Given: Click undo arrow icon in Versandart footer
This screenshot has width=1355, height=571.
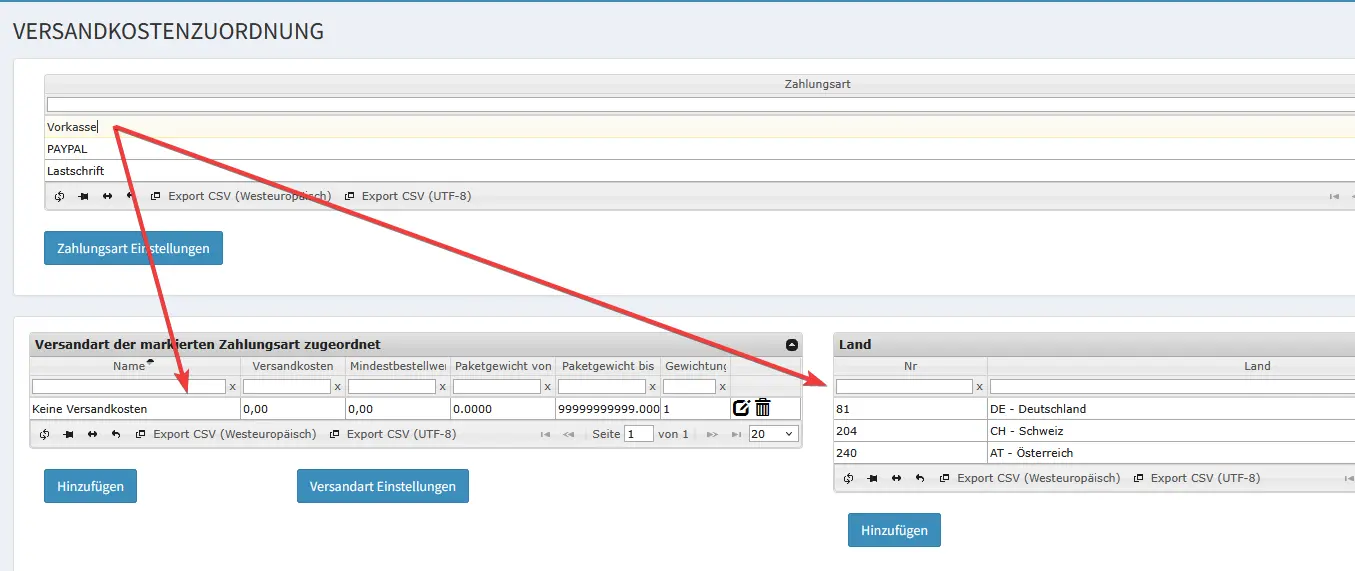Looking at the screenshot, I should click(116, 434).
